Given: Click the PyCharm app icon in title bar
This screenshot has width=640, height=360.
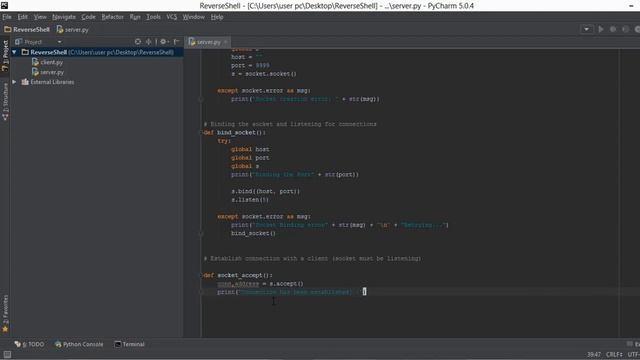Looking at the screenshot, I should (x=4, y=5).
